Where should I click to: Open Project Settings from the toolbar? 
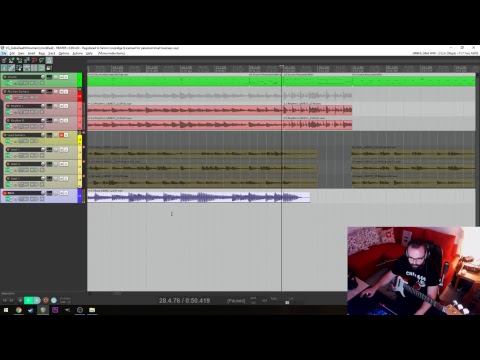[27, 60]
